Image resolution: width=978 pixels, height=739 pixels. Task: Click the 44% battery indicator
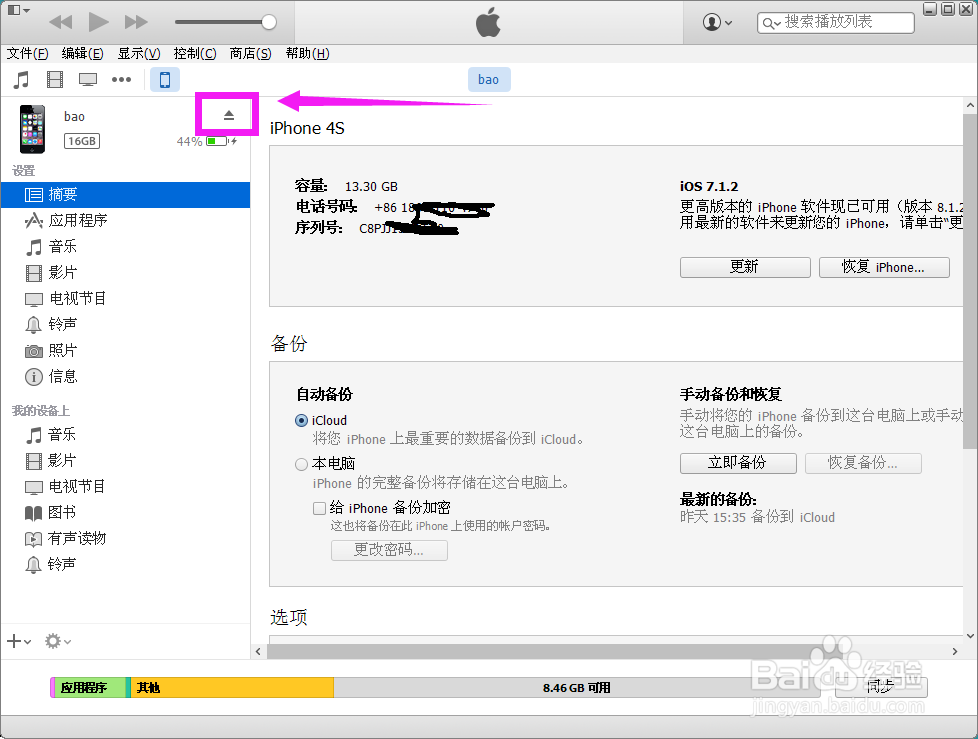(206, 142)
